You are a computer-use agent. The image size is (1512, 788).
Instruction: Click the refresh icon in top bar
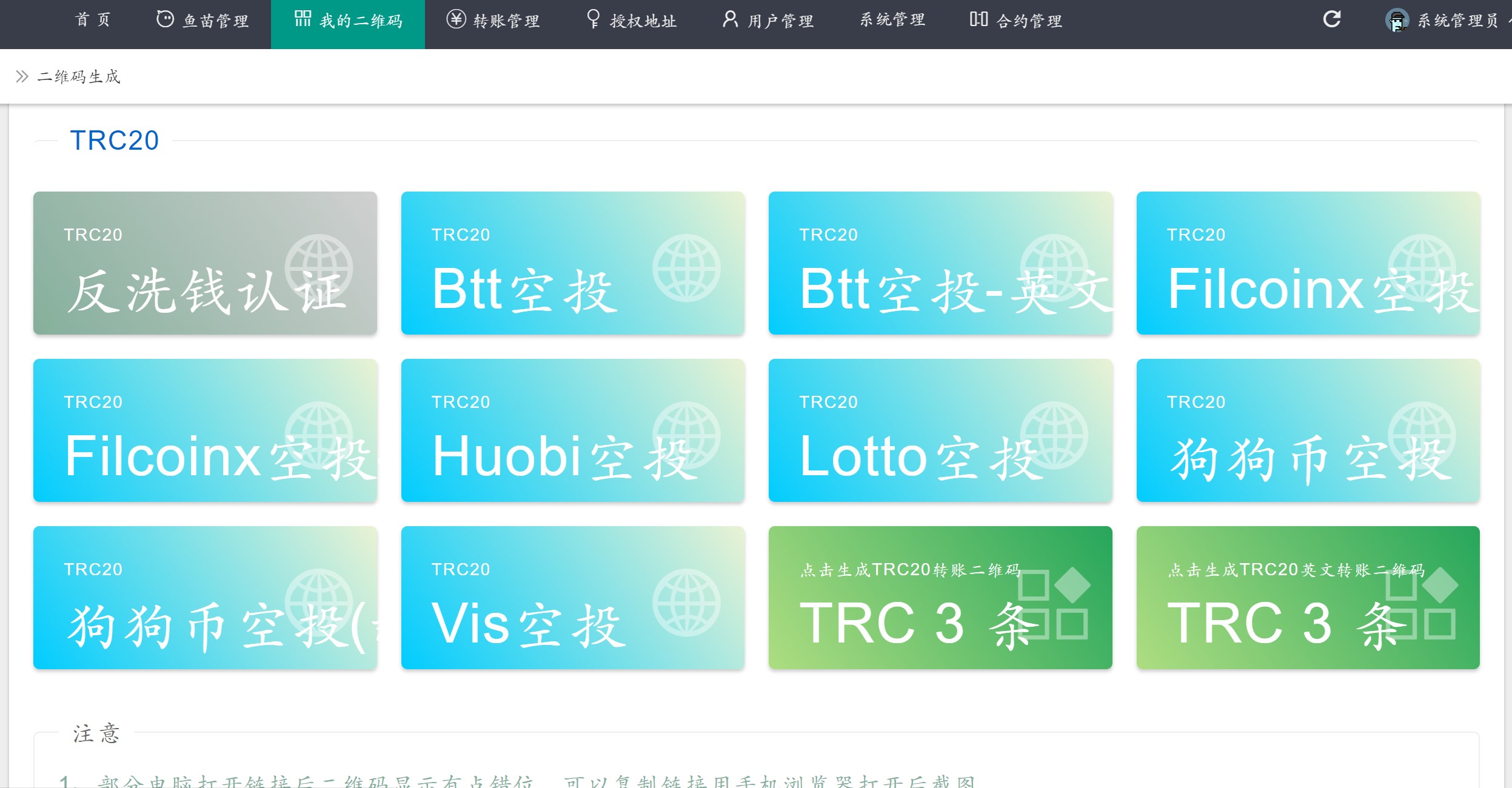(1331, 19)
